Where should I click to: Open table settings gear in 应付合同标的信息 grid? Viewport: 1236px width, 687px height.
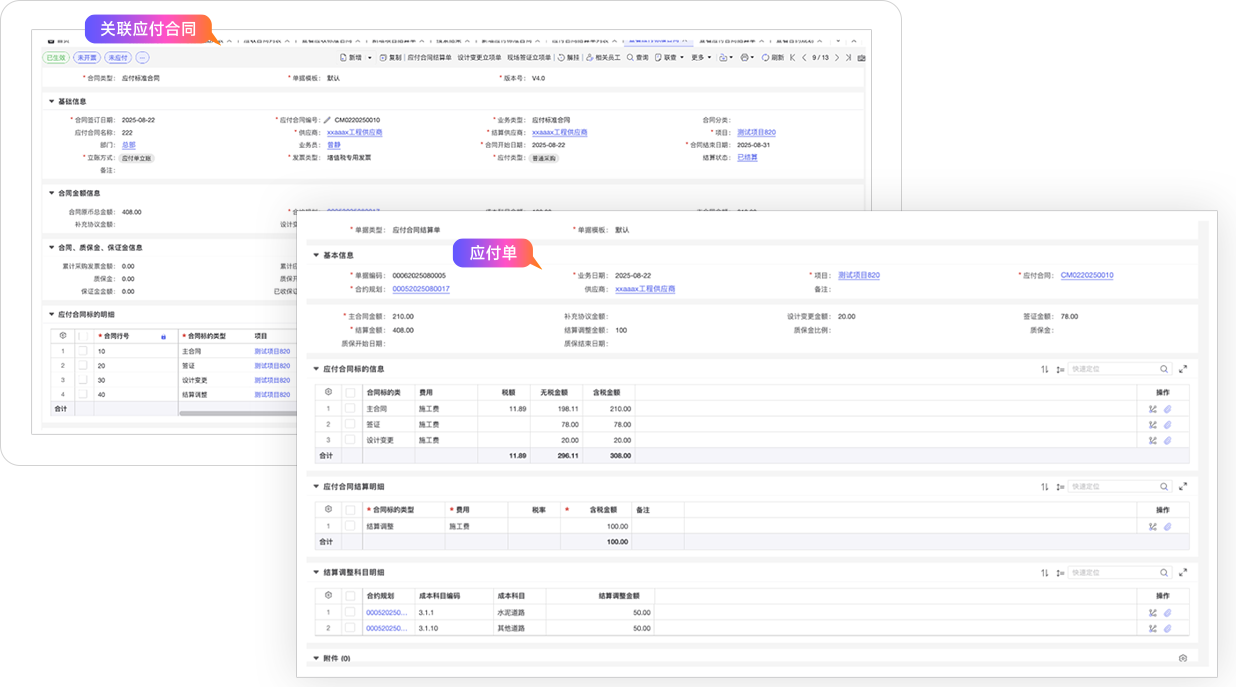pyautogui.click(x=327, y=392)
